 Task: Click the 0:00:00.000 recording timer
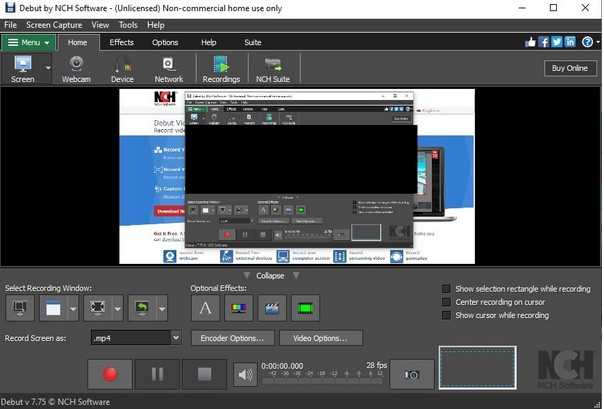(282, 366)
